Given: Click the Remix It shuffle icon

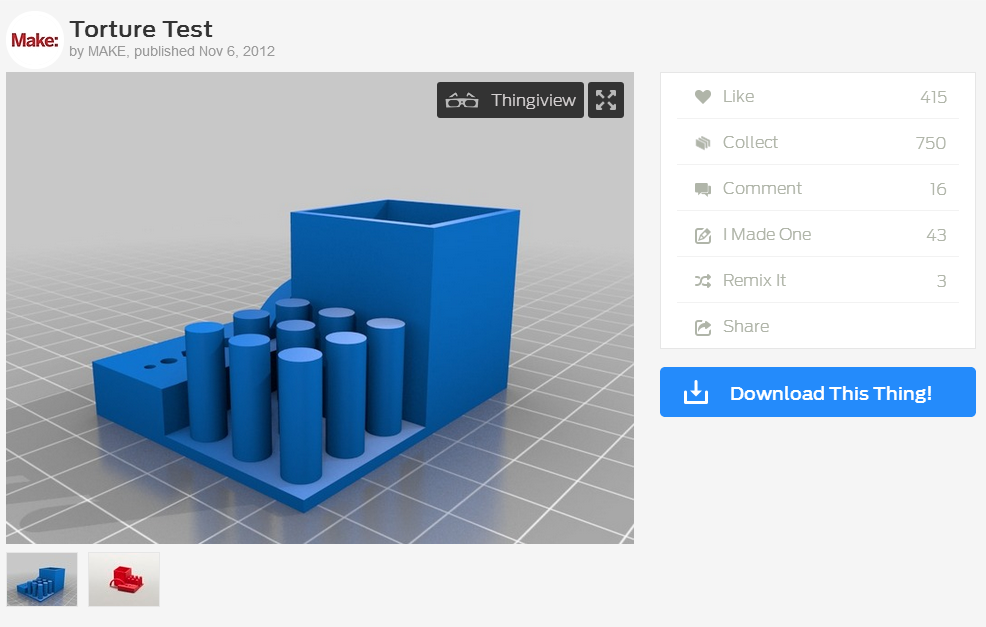Looking at the screenshot, I should click(702, 281).
